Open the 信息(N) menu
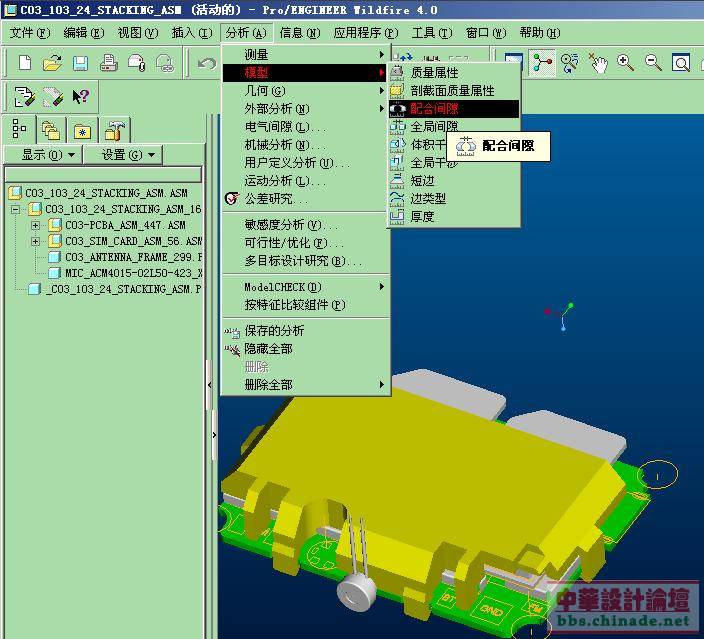The width and height of the screenshot is (704, 639). (x=300, y=33)
